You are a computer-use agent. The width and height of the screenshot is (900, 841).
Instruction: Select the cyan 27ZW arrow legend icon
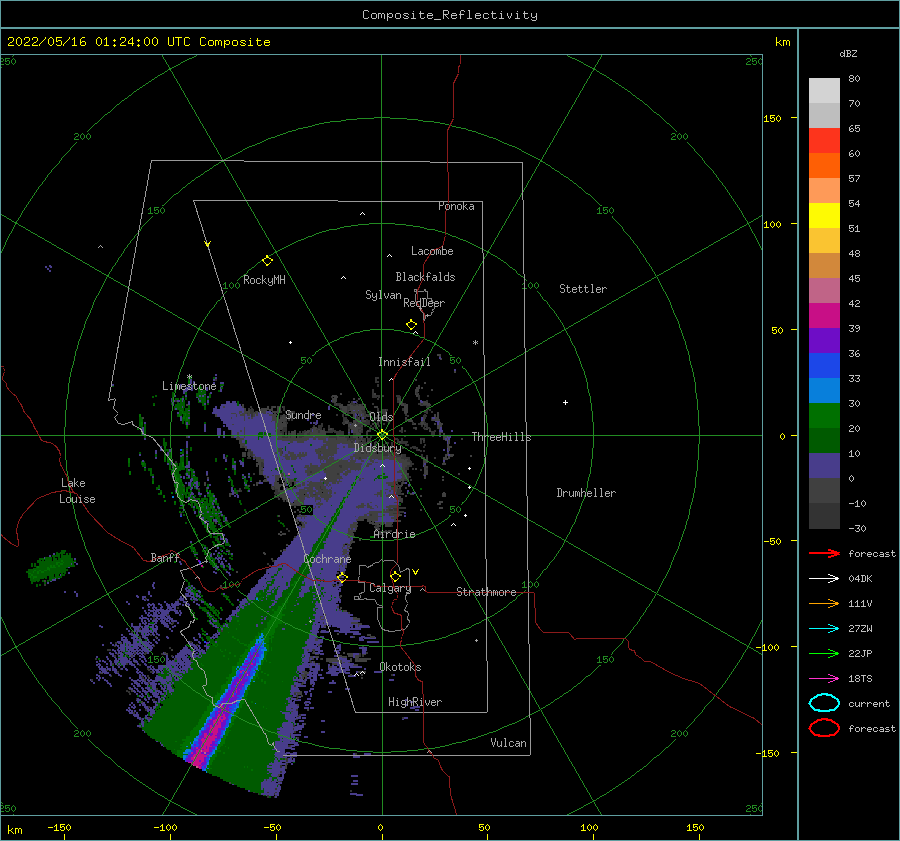coord(824,629)
